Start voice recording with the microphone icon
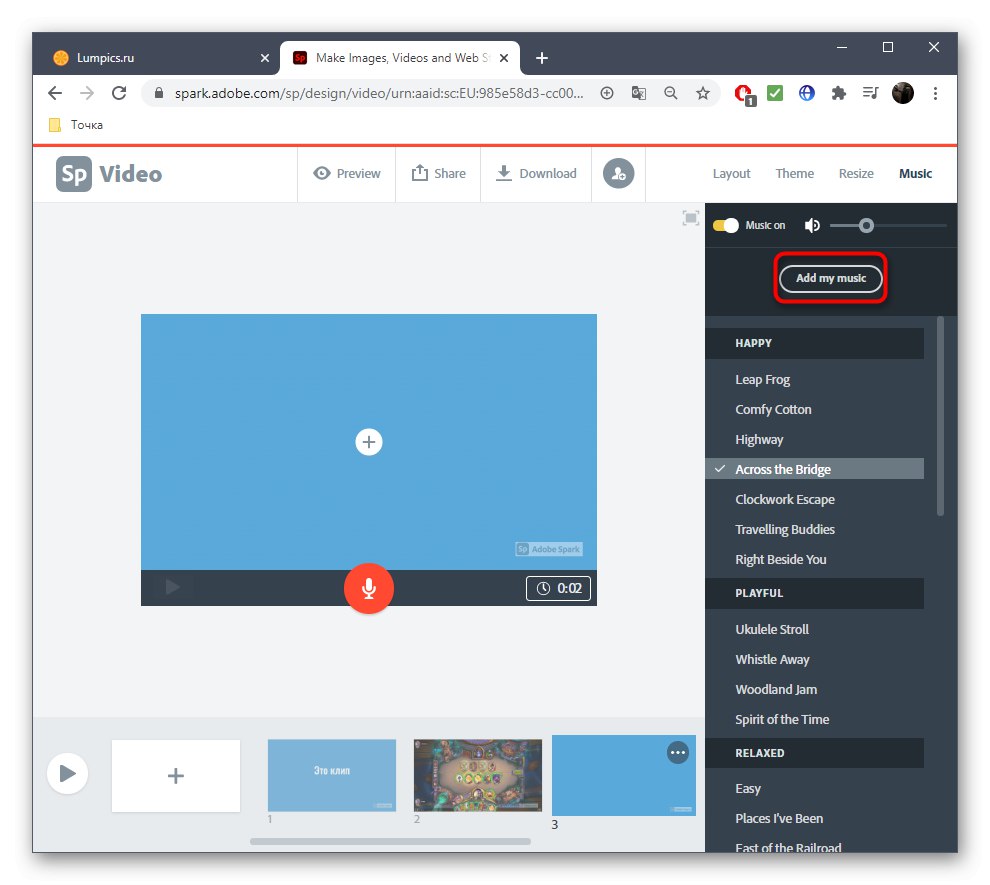990x885 pixels. [369, 588]
